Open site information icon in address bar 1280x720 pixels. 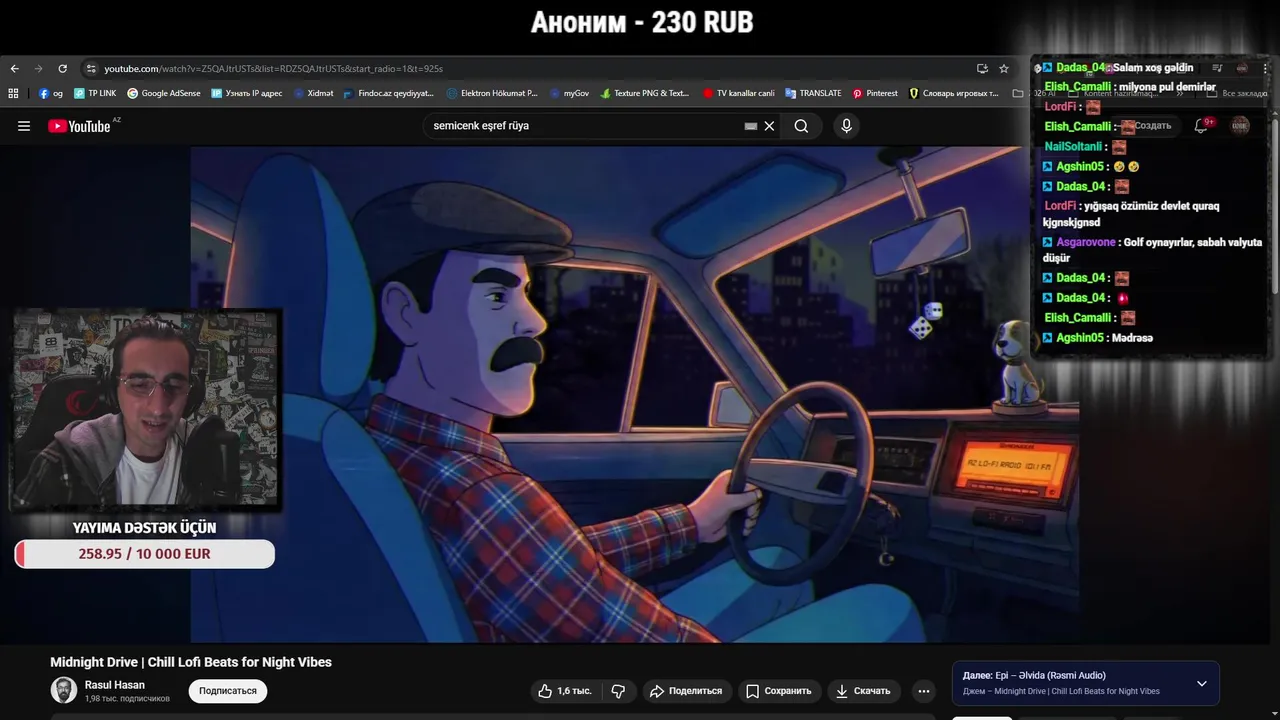pyautogui.click(x=91, y=69)
